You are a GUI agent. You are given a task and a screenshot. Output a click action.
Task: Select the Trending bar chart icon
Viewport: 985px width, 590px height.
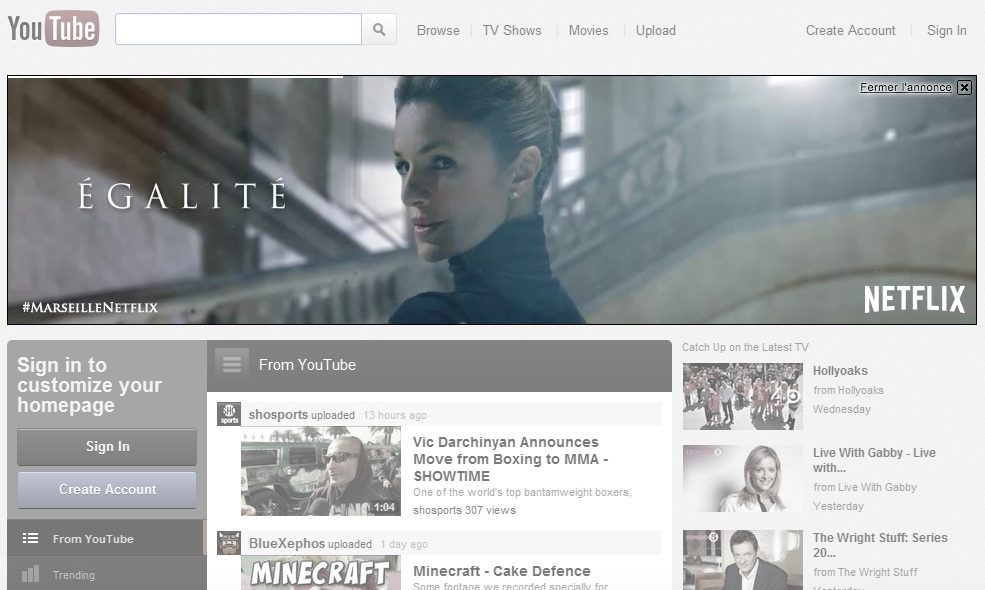31,574
